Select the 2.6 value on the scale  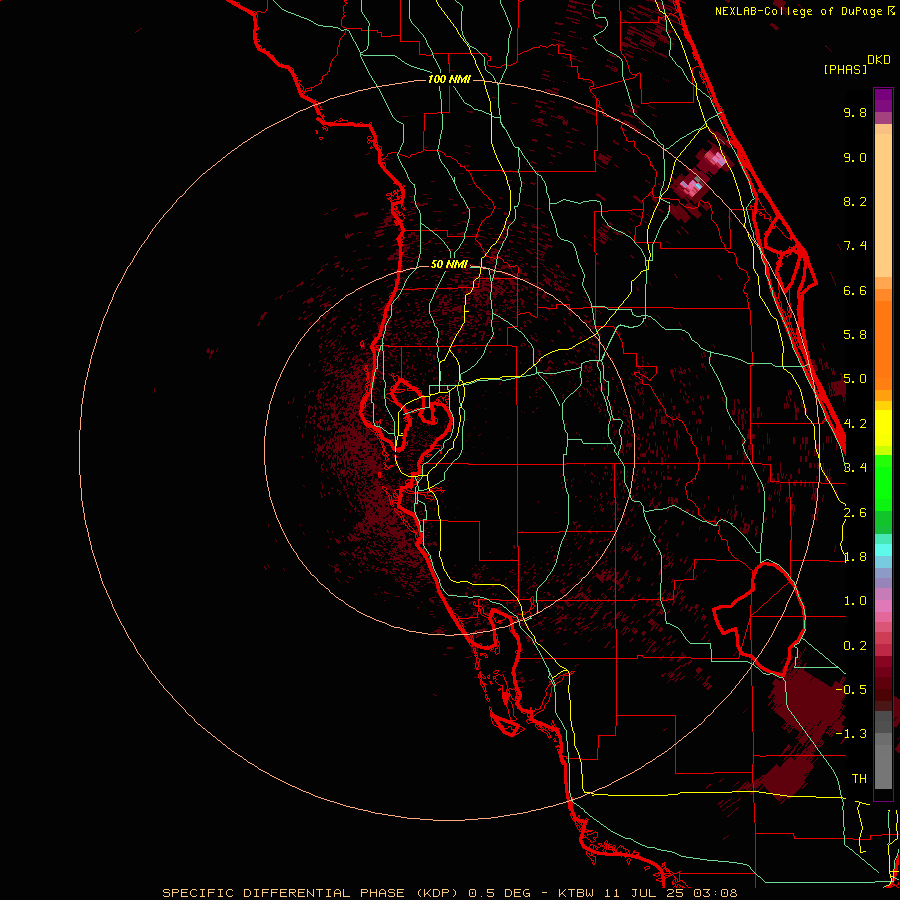coord(855,513)
